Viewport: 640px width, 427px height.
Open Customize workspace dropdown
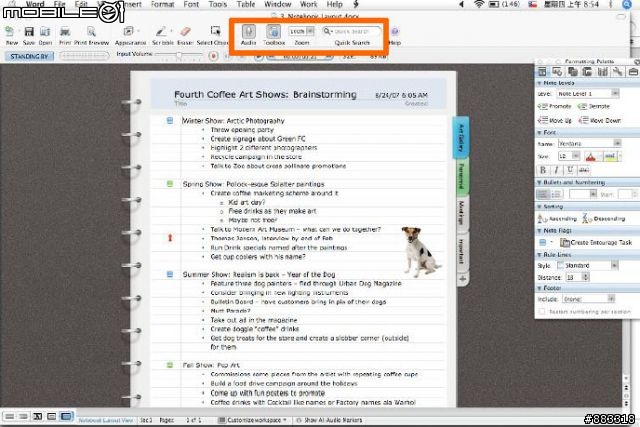click(x=253, y=420)
